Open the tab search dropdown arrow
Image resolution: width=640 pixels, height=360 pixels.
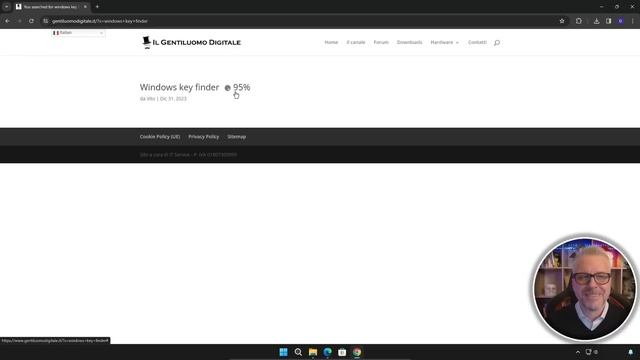(7, 7)
